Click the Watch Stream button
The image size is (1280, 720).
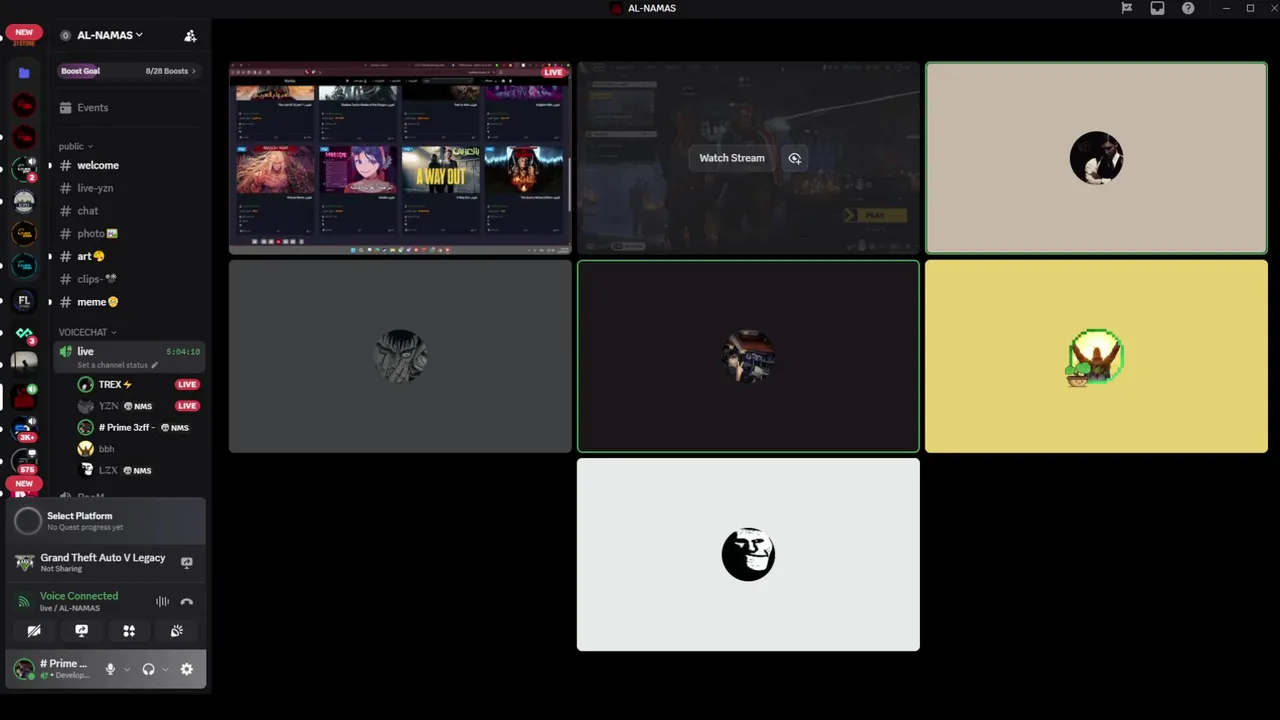tap(732, 158)
